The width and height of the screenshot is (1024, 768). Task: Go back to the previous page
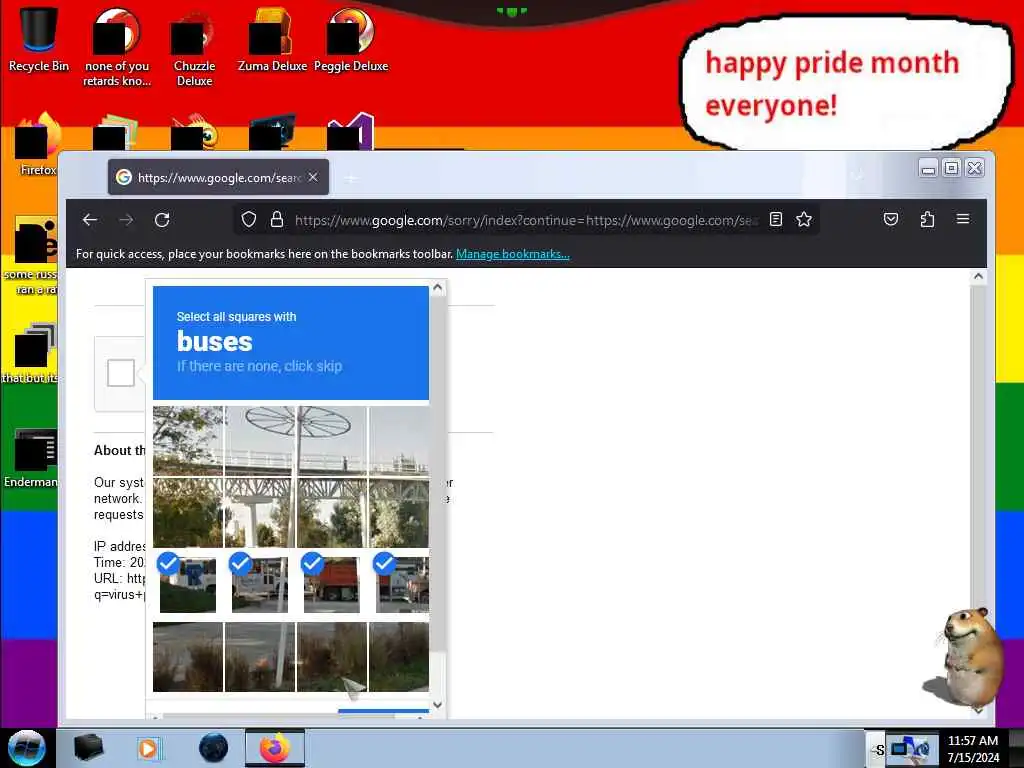(90, 220)
